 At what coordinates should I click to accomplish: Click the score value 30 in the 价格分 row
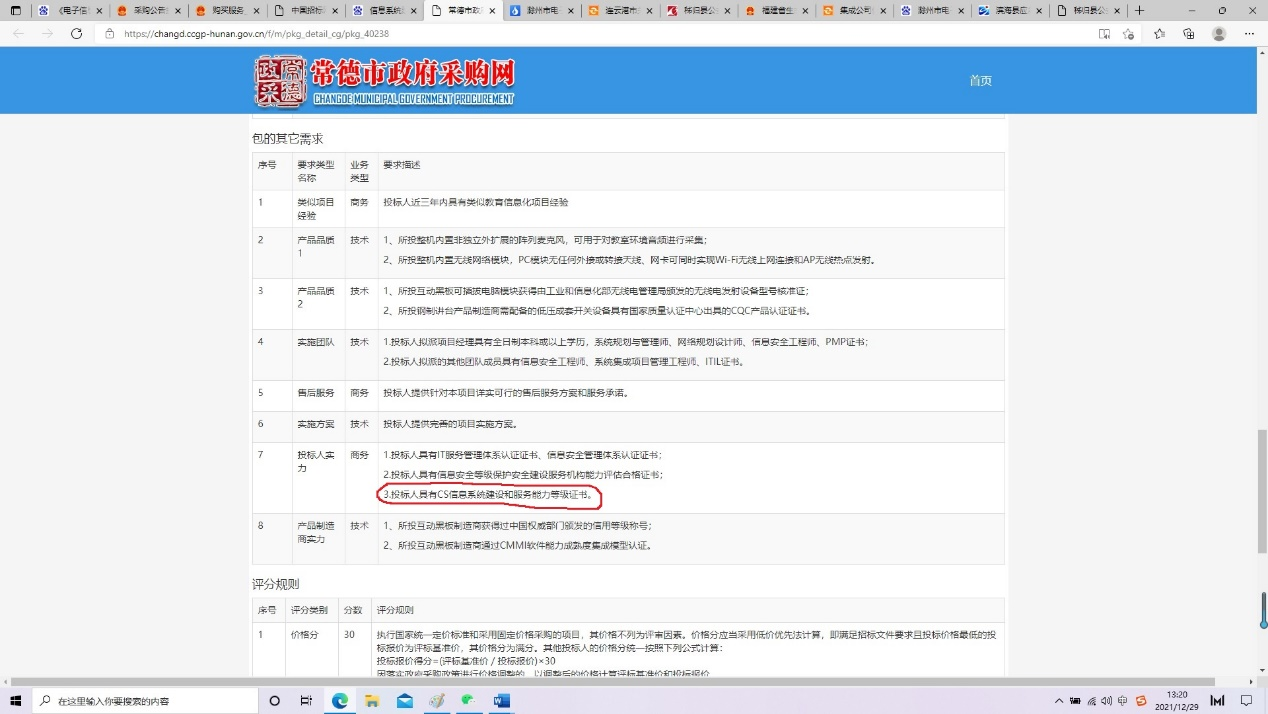point(351,635)
